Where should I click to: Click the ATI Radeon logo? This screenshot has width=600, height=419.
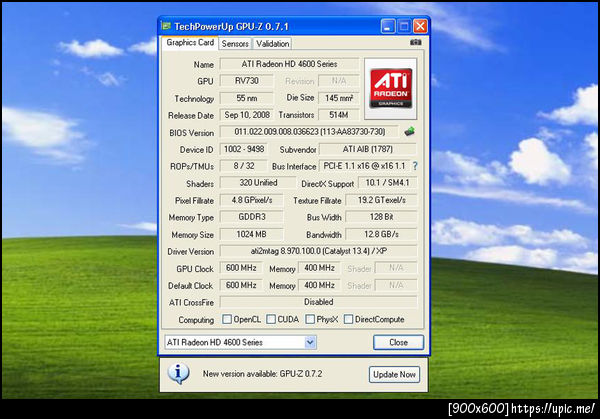point(390,89)
